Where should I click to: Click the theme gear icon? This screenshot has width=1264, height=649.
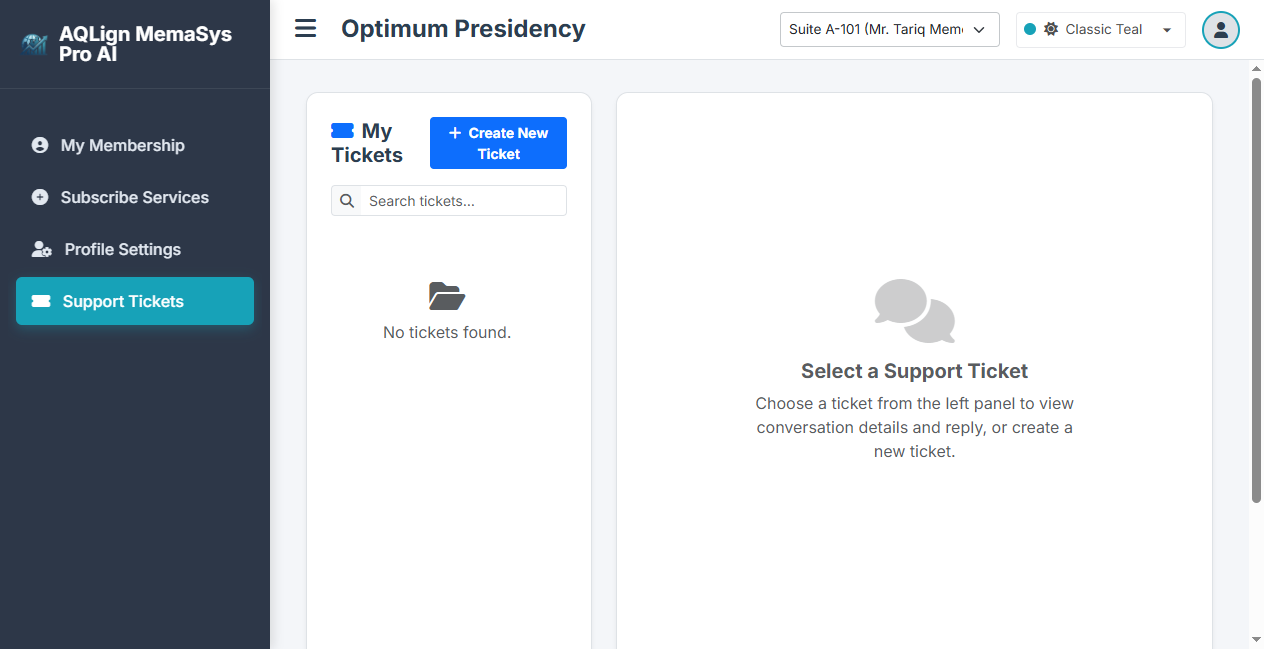(x=1051, y=29)
